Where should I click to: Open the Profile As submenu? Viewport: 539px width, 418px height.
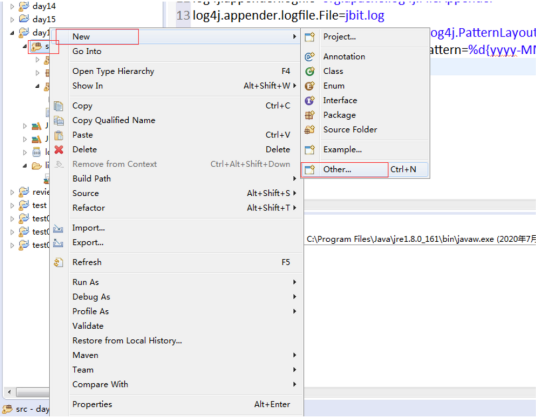point(177,311)
